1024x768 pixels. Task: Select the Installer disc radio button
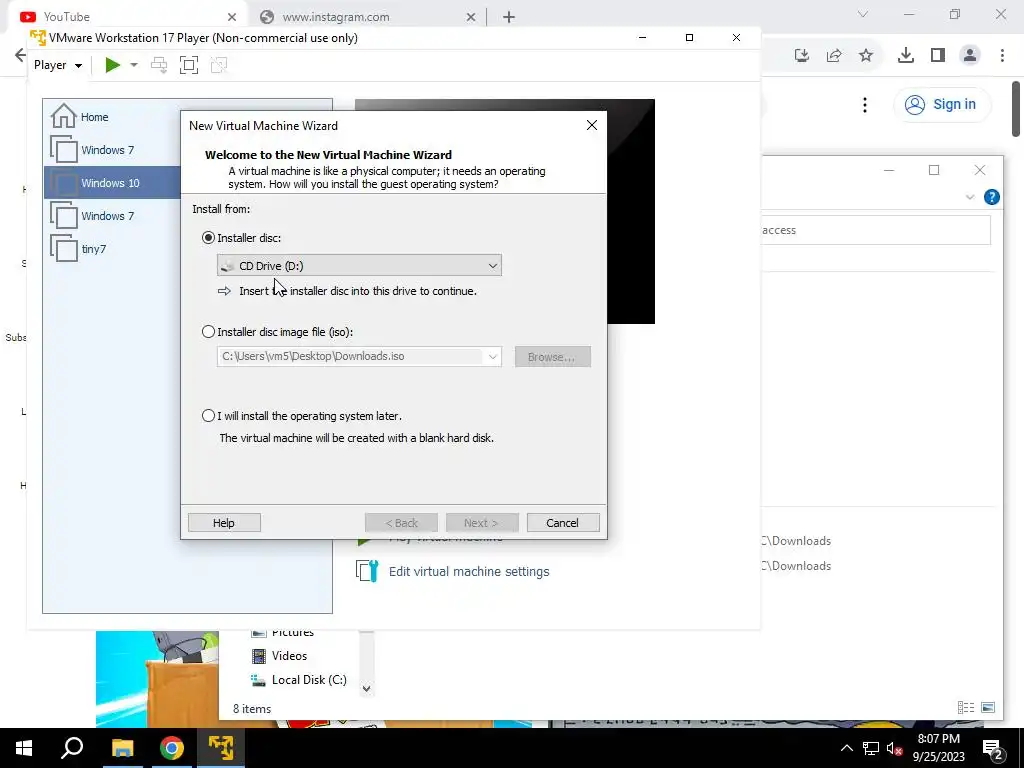pos(208,238)
